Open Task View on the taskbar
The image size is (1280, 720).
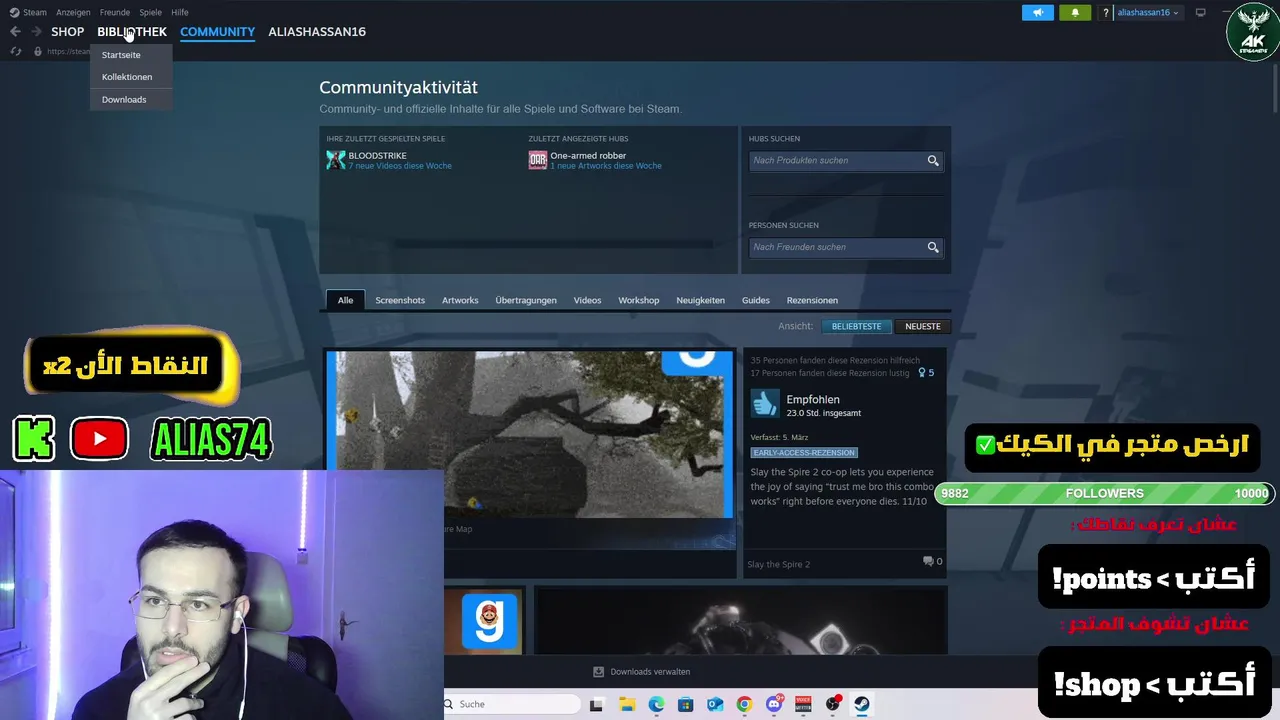(596, 704)
